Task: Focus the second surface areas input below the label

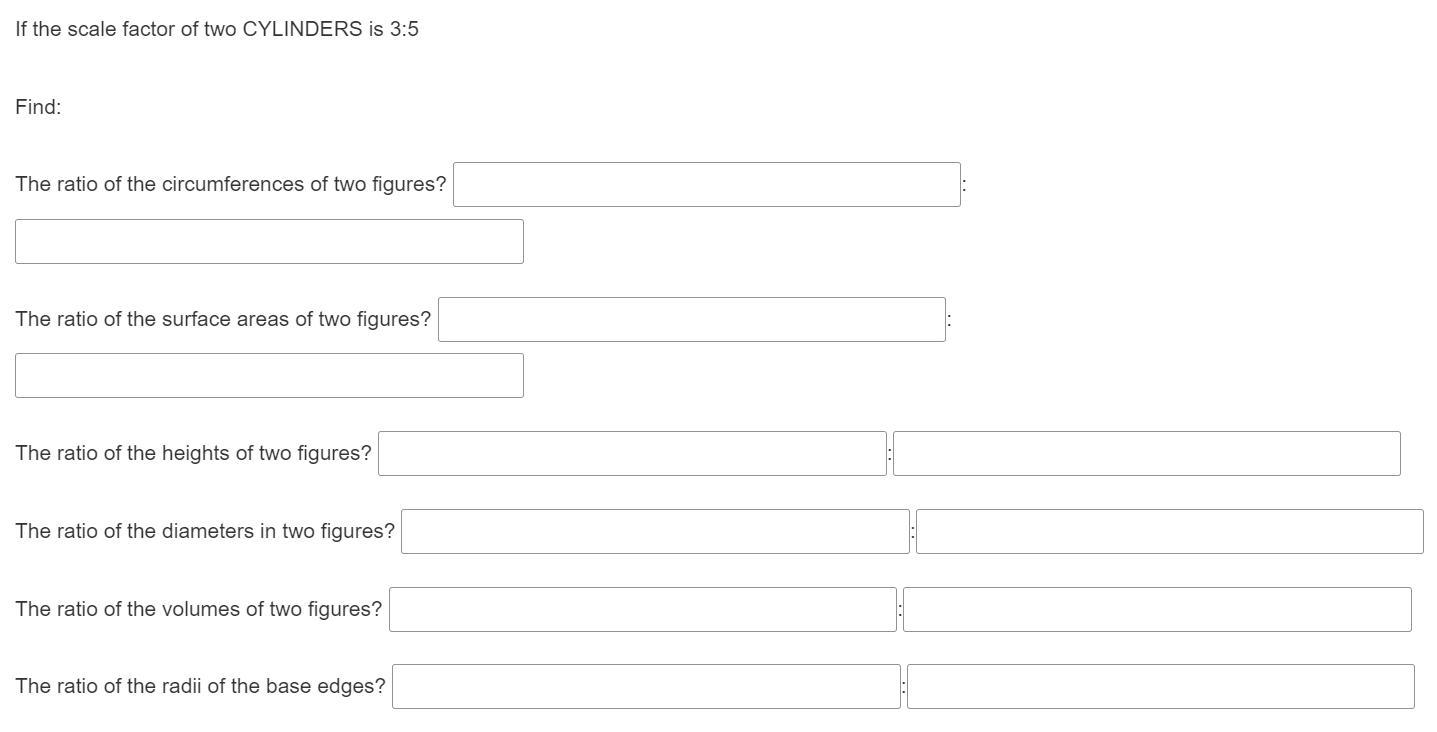Action: (x=269, y=376)
